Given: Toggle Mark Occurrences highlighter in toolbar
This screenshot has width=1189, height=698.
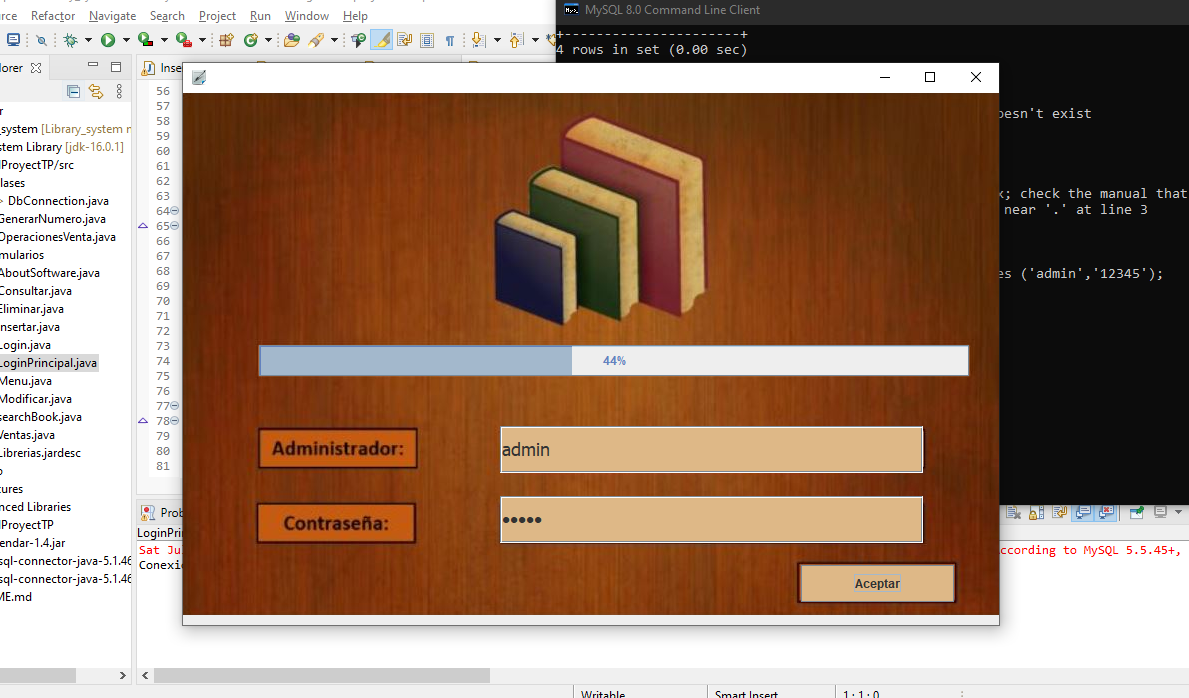Looking at the screenshot, I should [381, 39].
